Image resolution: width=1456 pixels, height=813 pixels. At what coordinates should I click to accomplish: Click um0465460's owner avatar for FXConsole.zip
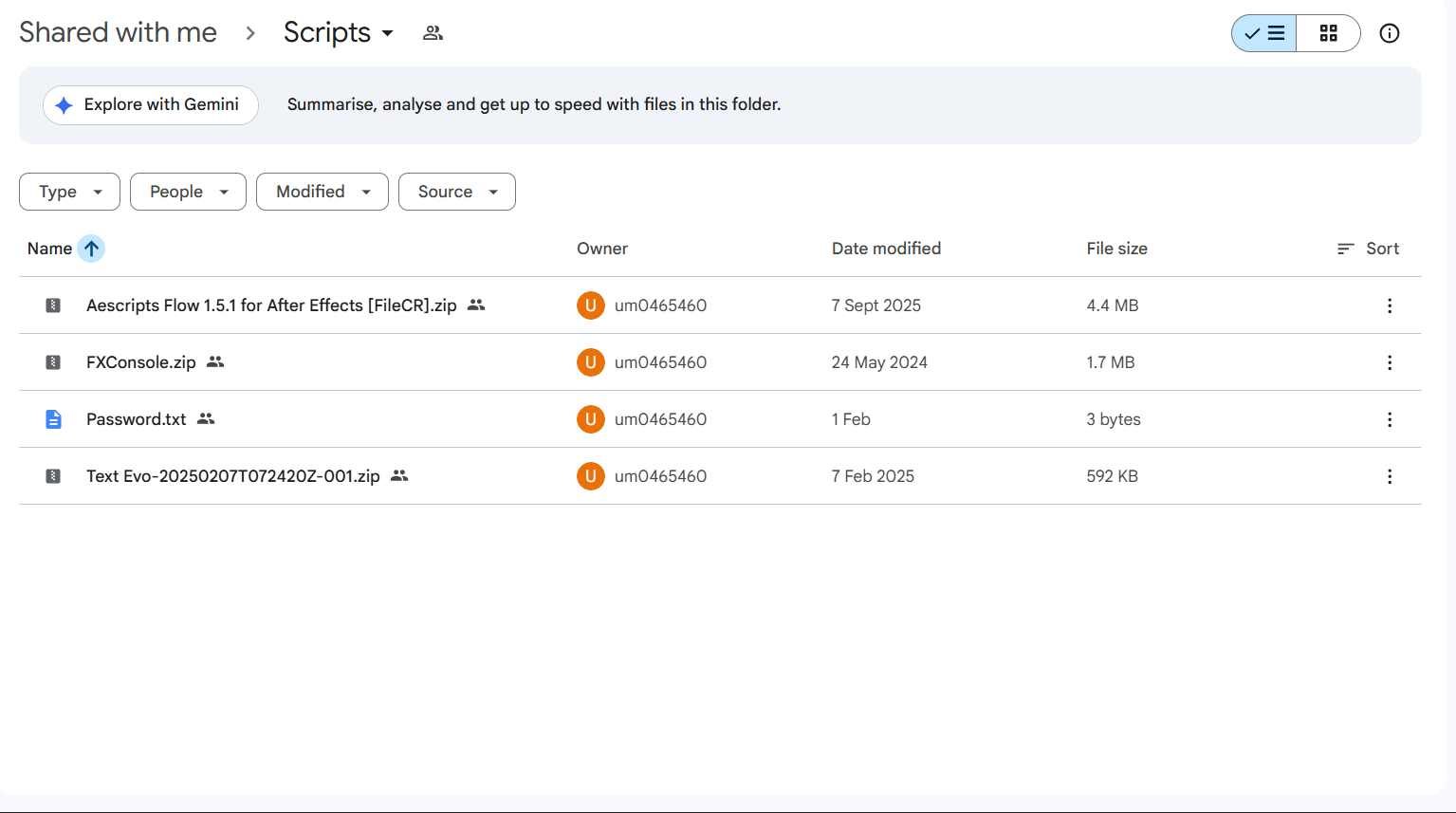click(x=590, y=361)
